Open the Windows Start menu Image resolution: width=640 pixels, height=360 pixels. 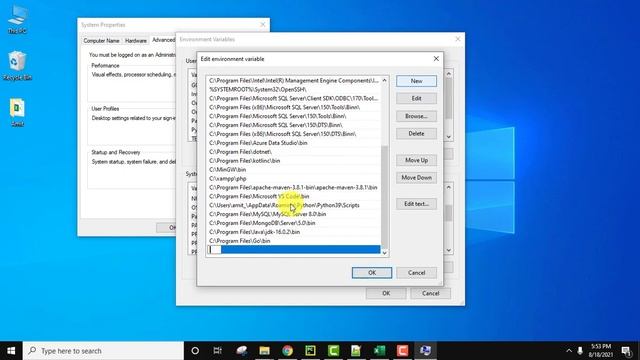point(11,351)
